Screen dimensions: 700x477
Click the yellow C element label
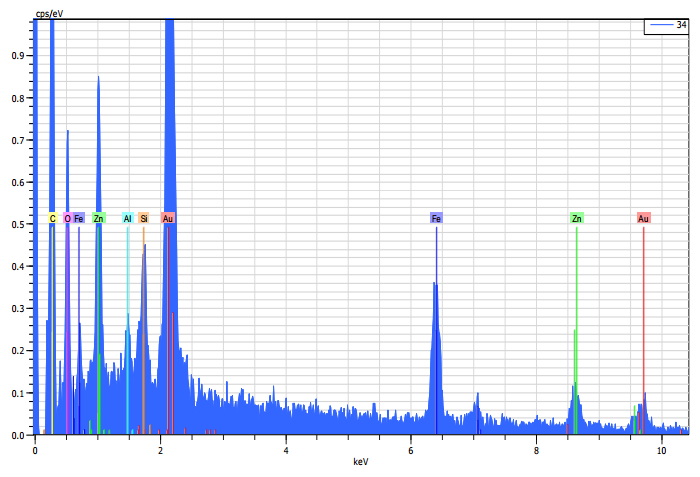click(x=53, y=218)
